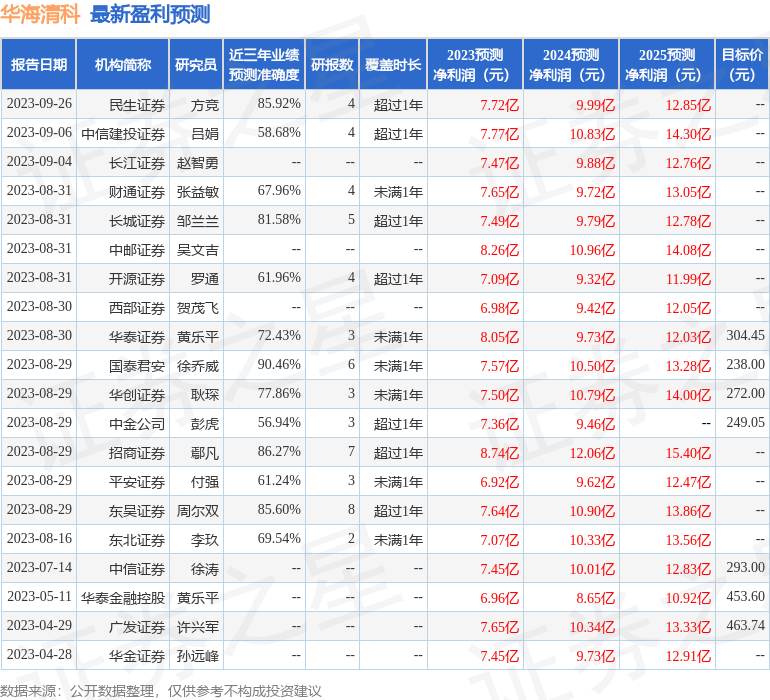Viewport: 770px width, 700px height.
Task: Select the 15.40亿 forecast value
Action: pos(688,453)
